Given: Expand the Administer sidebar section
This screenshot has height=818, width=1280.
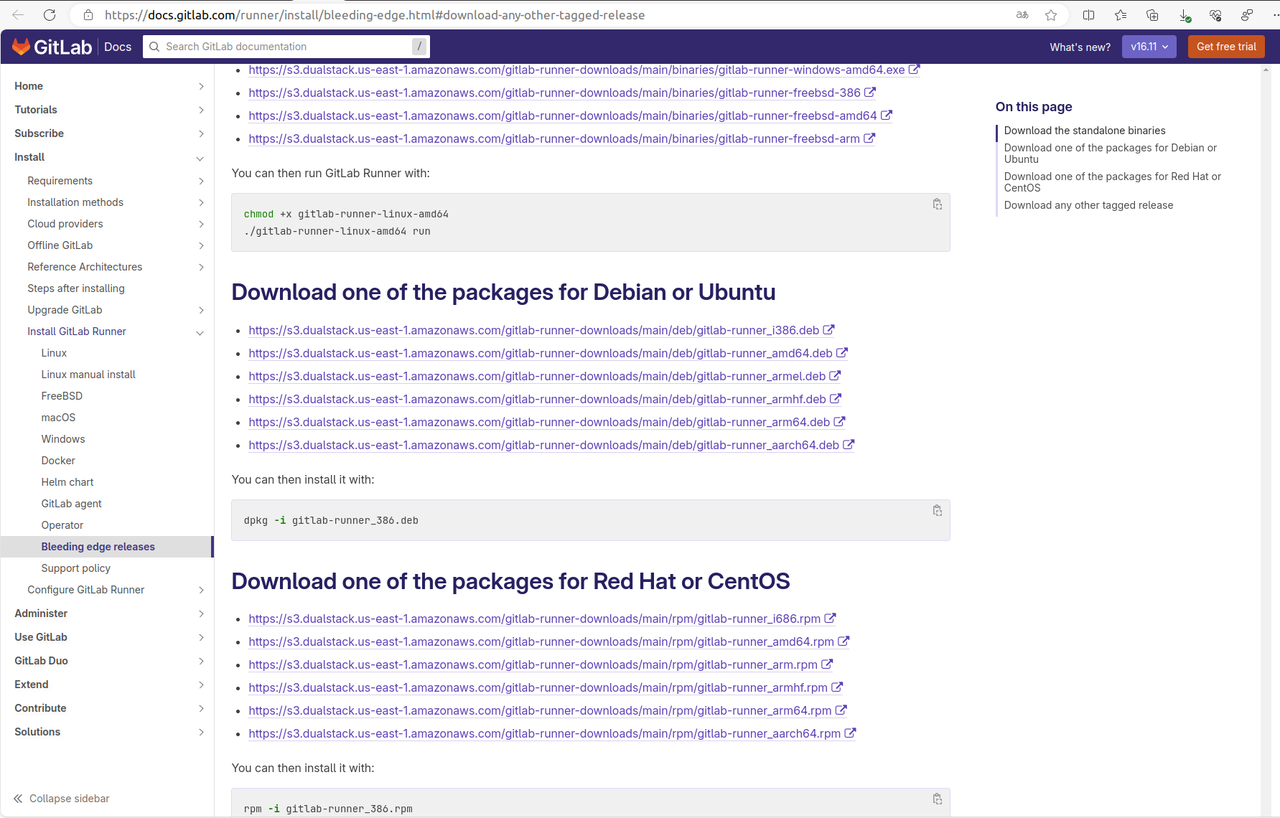Looking at the screenshot, I should pos(201,614).
